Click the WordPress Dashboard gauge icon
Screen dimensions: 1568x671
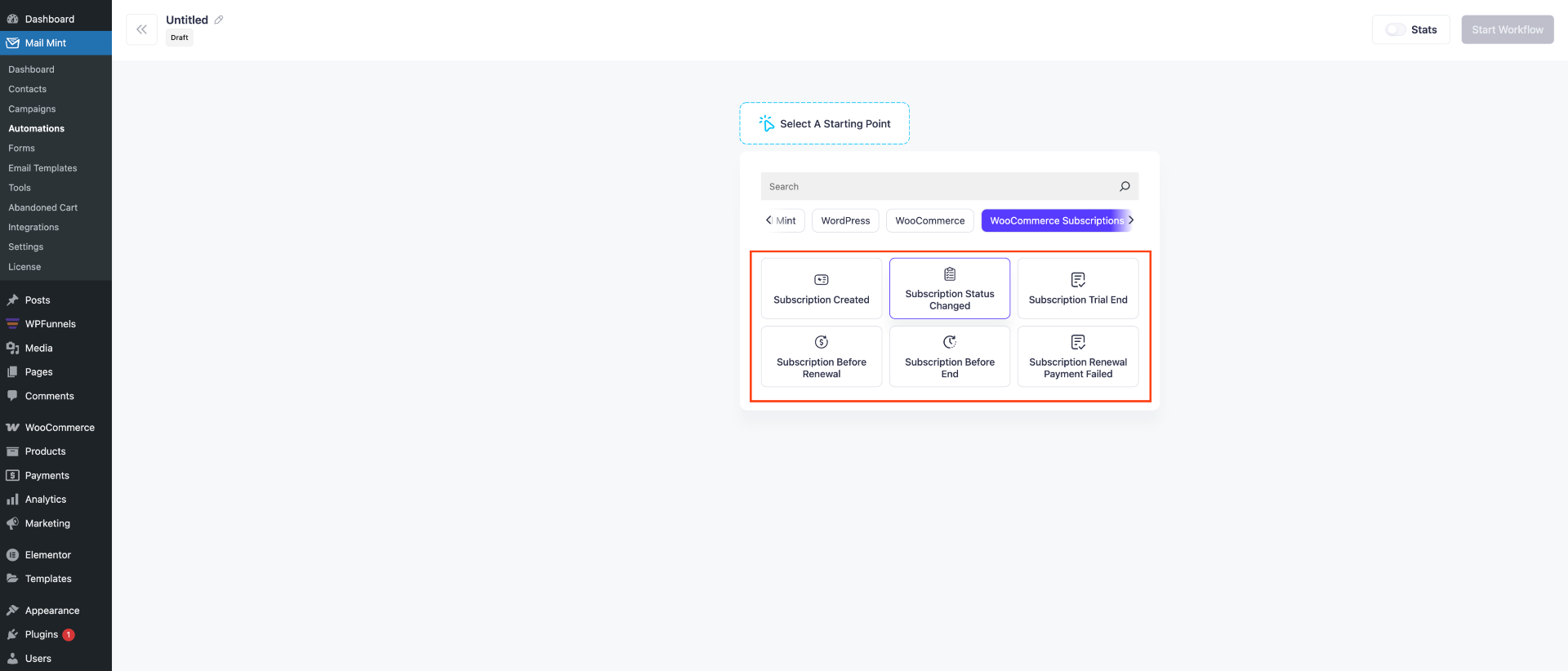pos(12,19)
